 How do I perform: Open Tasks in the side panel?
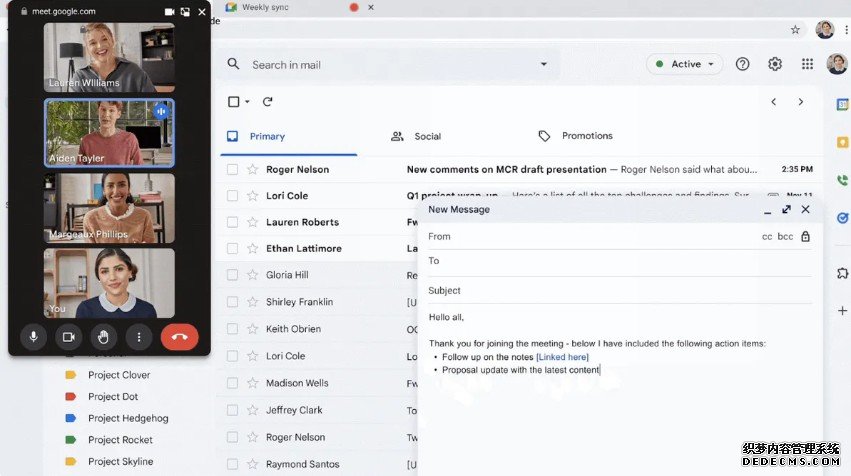click(842, 218)
